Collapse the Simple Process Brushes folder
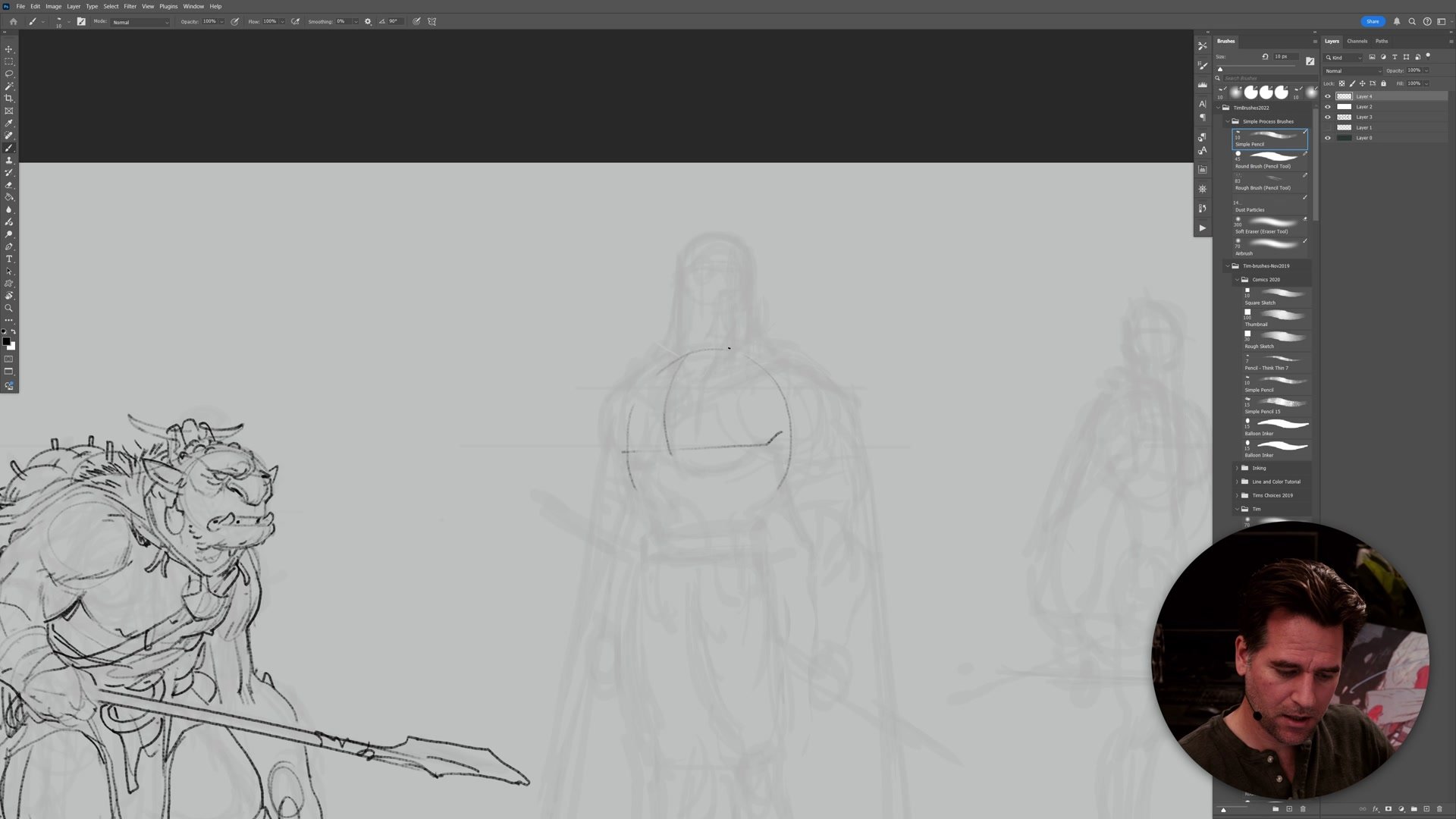The width and height of the screenshot is (1456, 819). pyautogui.click(x=1228, y=121)
